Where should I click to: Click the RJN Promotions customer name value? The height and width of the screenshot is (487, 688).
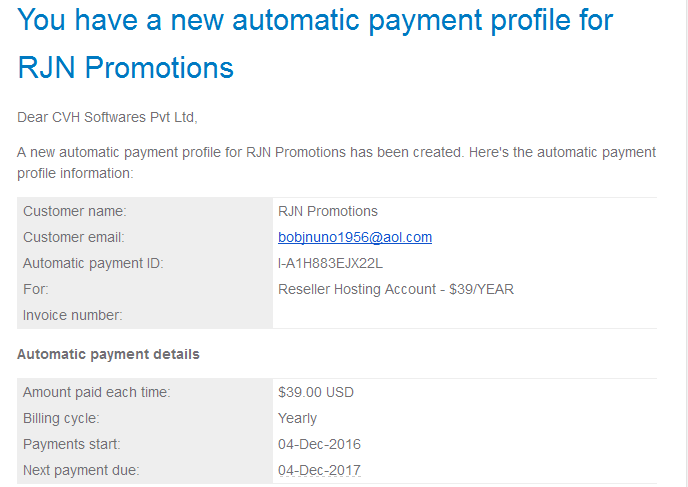pyautogui.click(x=327, y=211)
